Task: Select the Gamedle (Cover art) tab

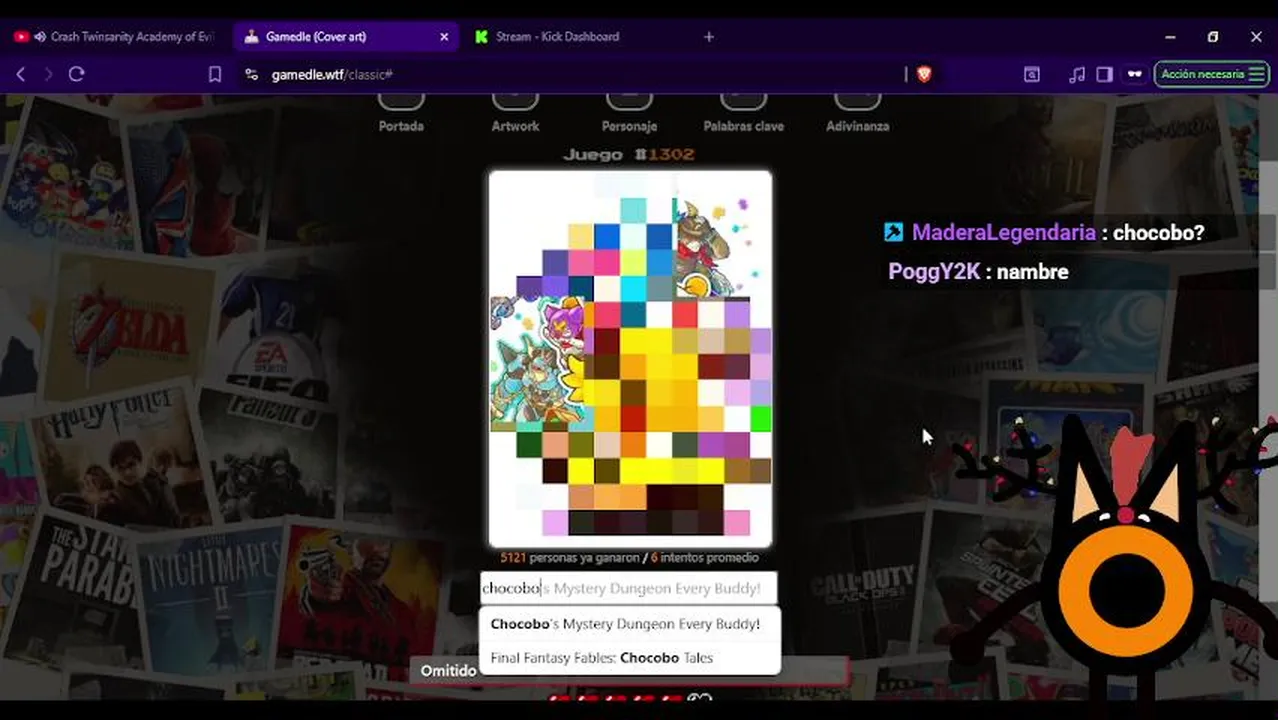Action: (x=346, y=37)
